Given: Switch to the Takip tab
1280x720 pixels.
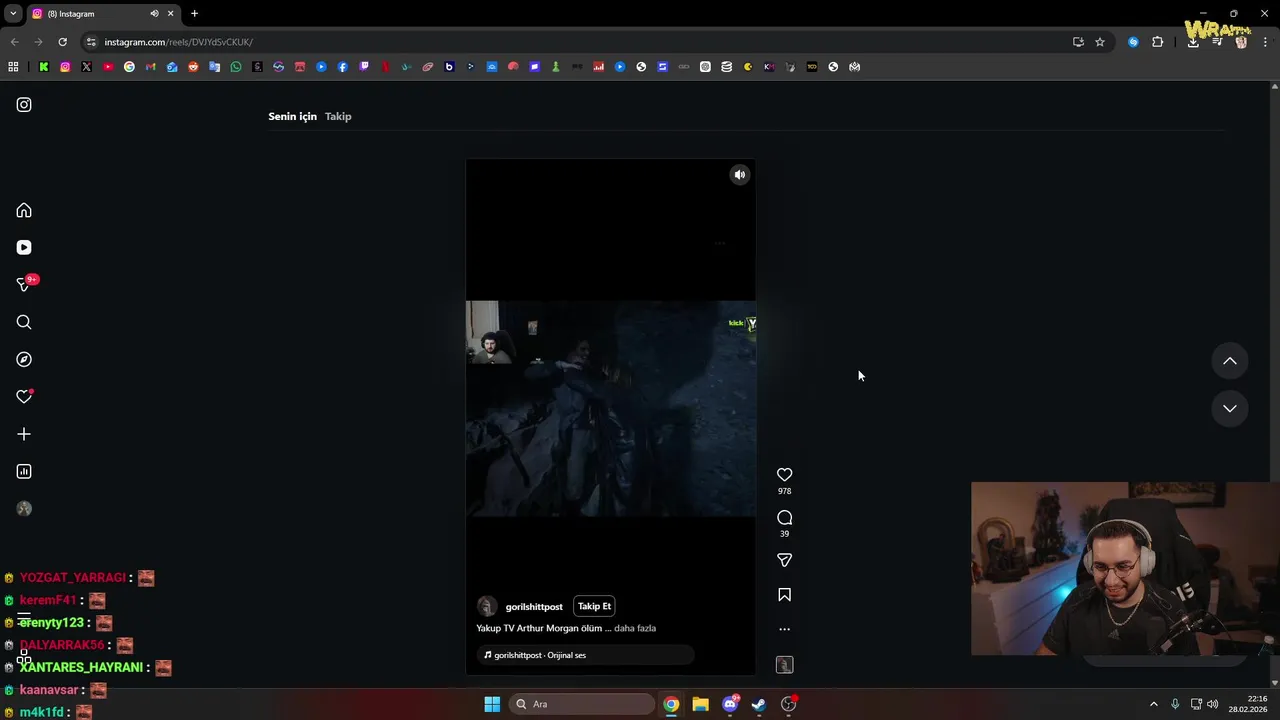Looking at the screenshot, I should (338, 116).
